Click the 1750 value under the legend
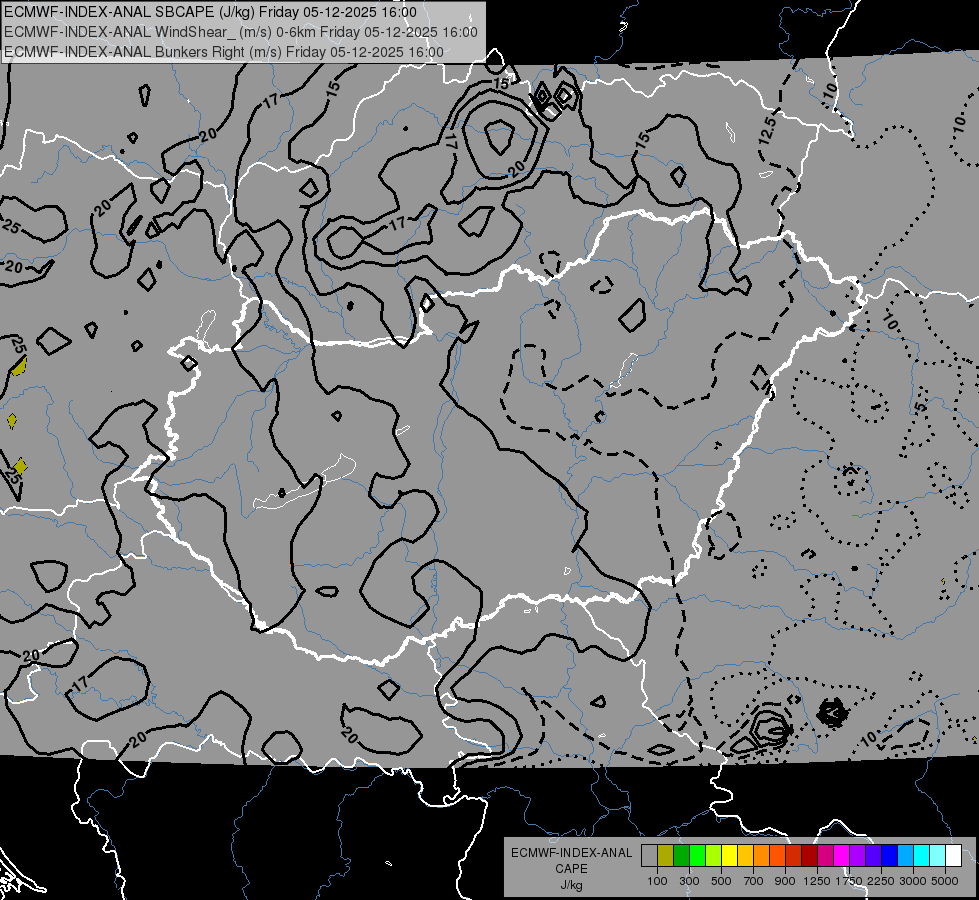Screen dimensions: 979x900 coord(849,881)
